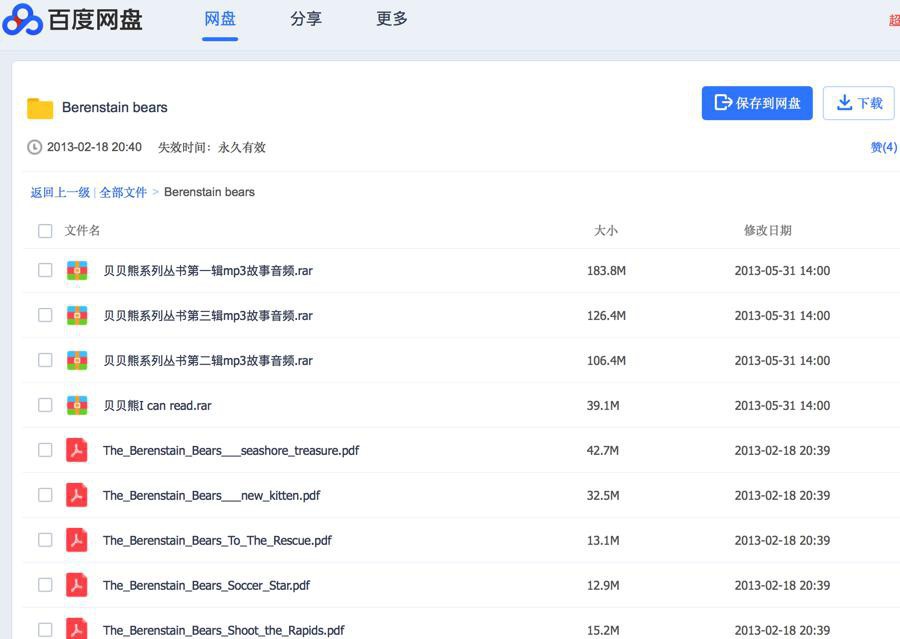Click the Berenstain bears folder title
The width and height of the screenshot is (900, 639).
point(115,107)
